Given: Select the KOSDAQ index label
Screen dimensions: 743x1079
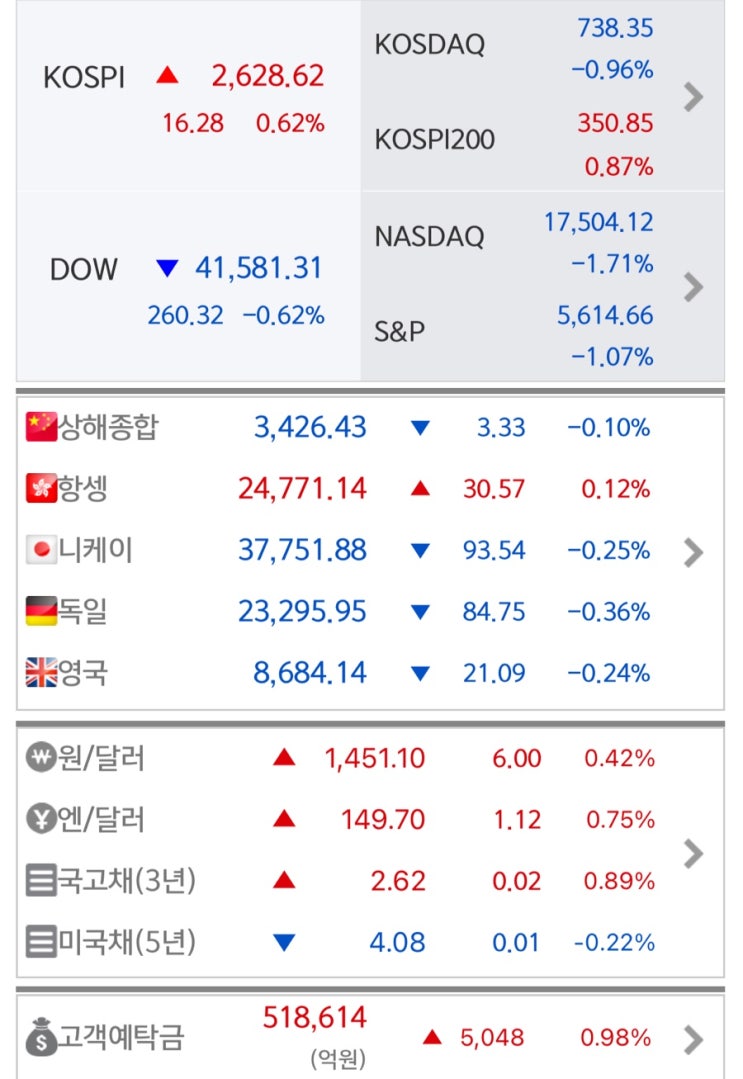Looking at the screenshot, I should point(429,45).
